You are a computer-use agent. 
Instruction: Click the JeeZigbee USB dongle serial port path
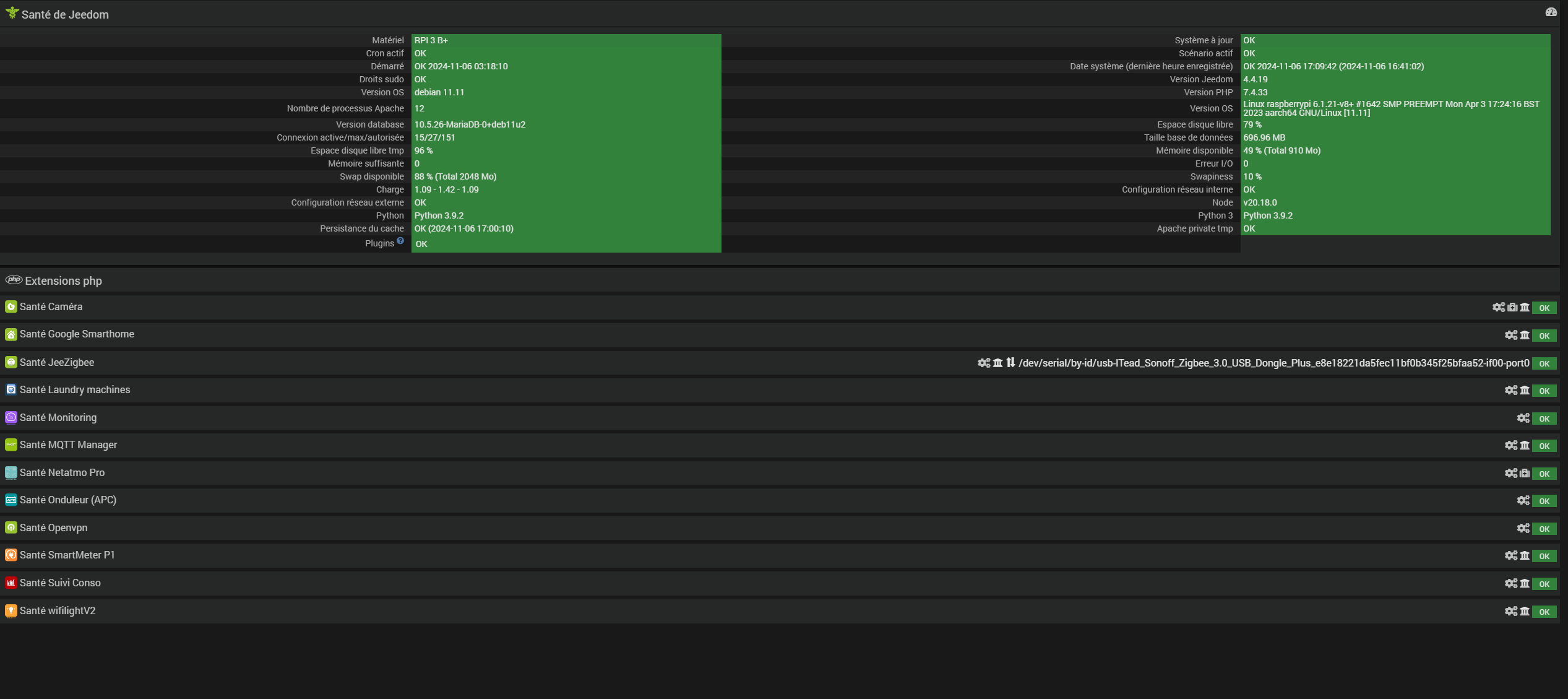point(1273,363)
